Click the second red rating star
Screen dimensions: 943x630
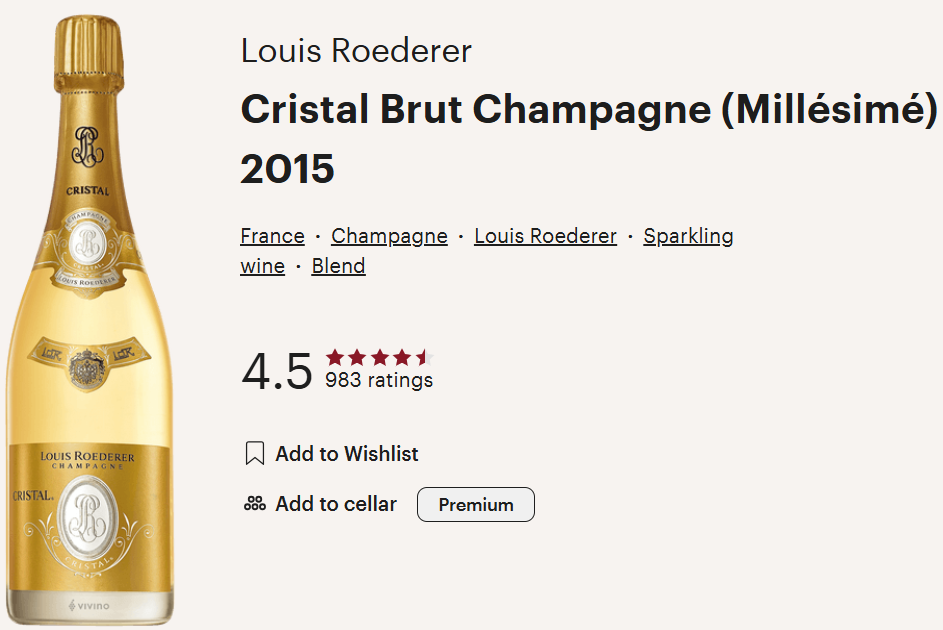pyautogui.click(x=357, y=358)
